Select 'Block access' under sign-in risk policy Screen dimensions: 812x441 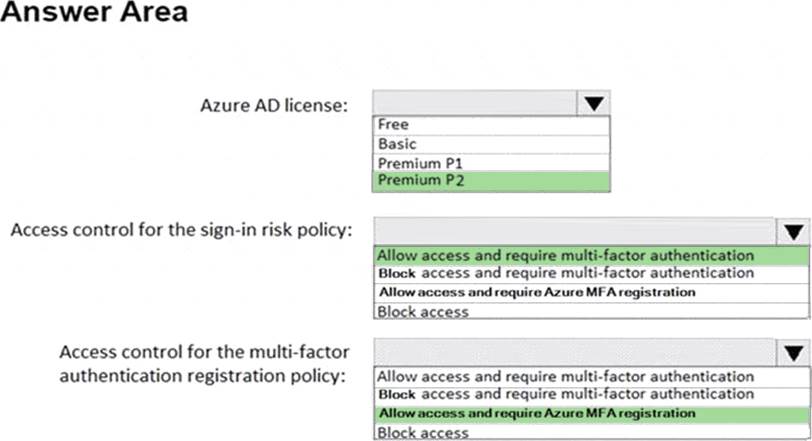pyautogui.click(x=565, y=311)
